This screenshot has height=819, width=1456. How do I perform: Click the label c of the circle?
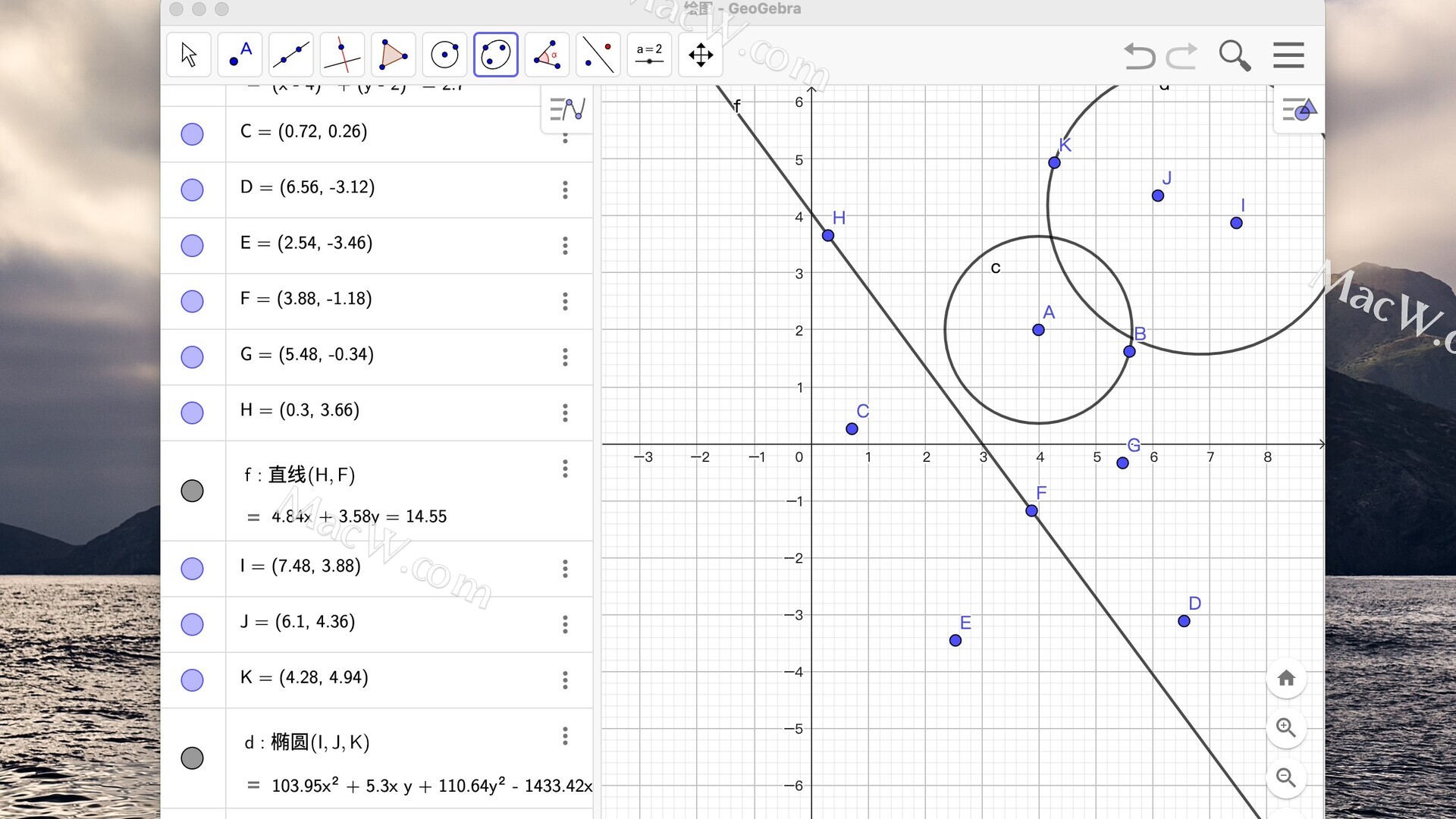coord(996,268)
